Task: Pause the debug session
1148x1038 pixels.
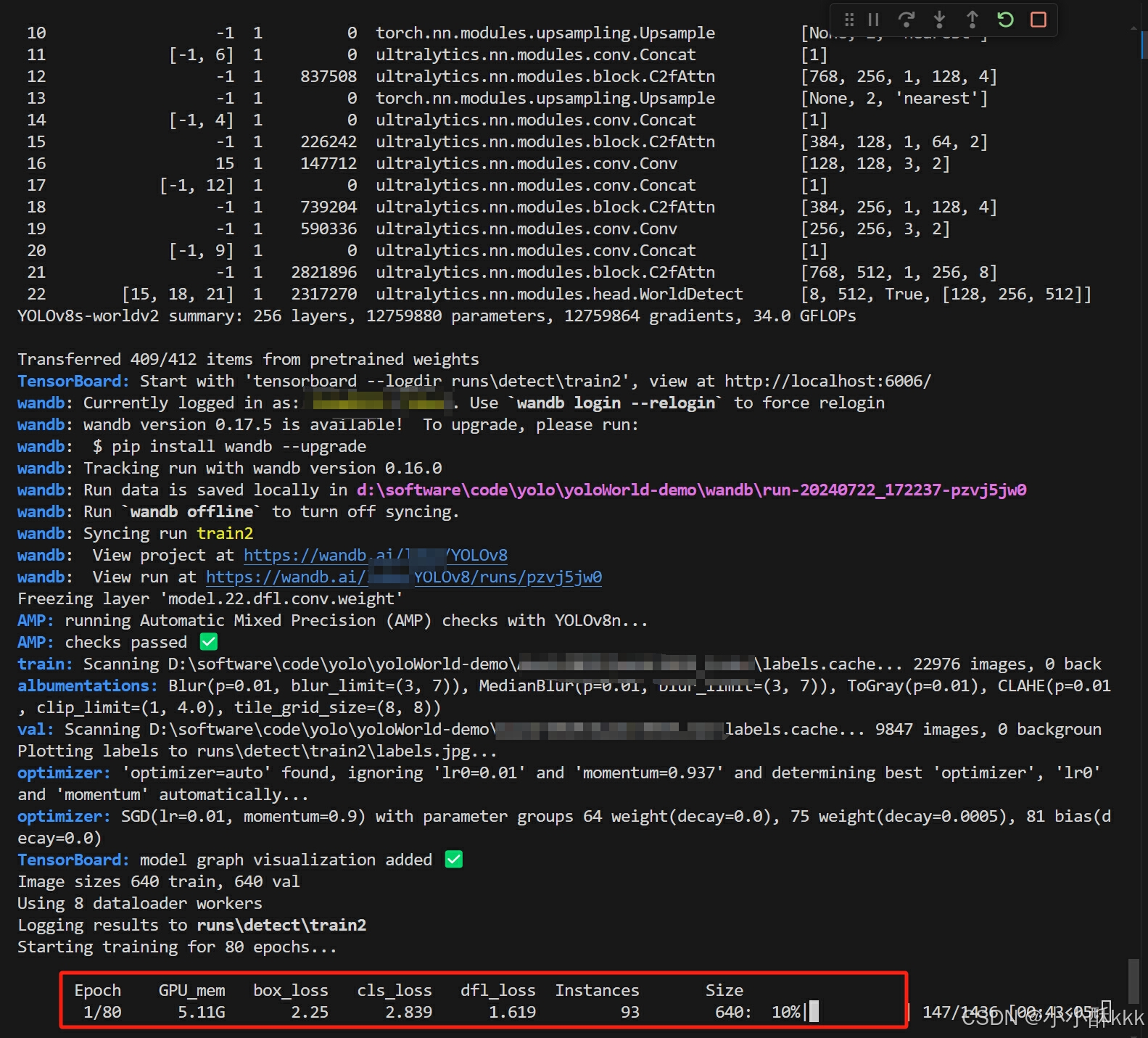Action: pyautogui.click(x=873, y=20)
